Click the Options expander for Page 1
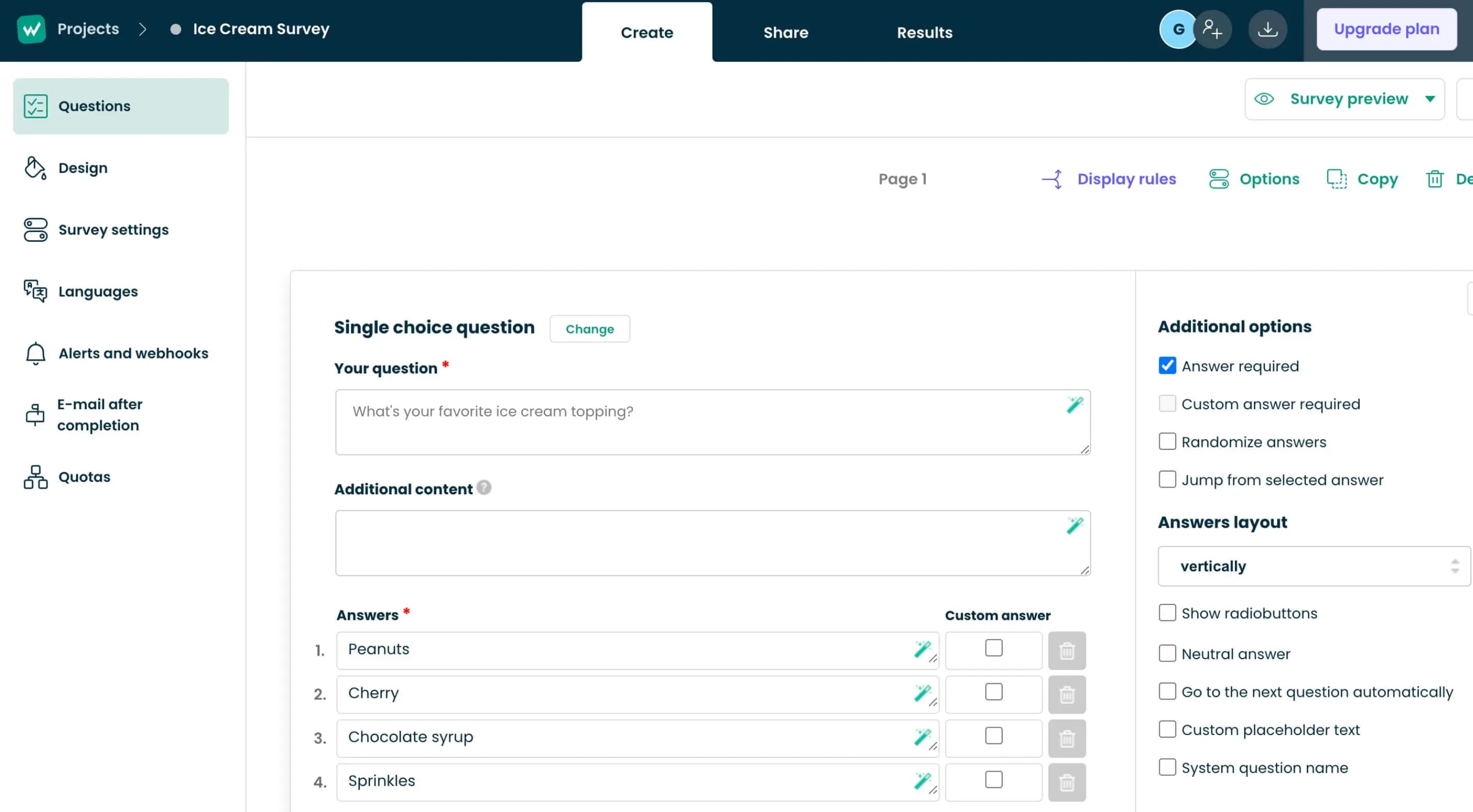The height and width of the screenshot is (812, 1473). pos(1252,179)
